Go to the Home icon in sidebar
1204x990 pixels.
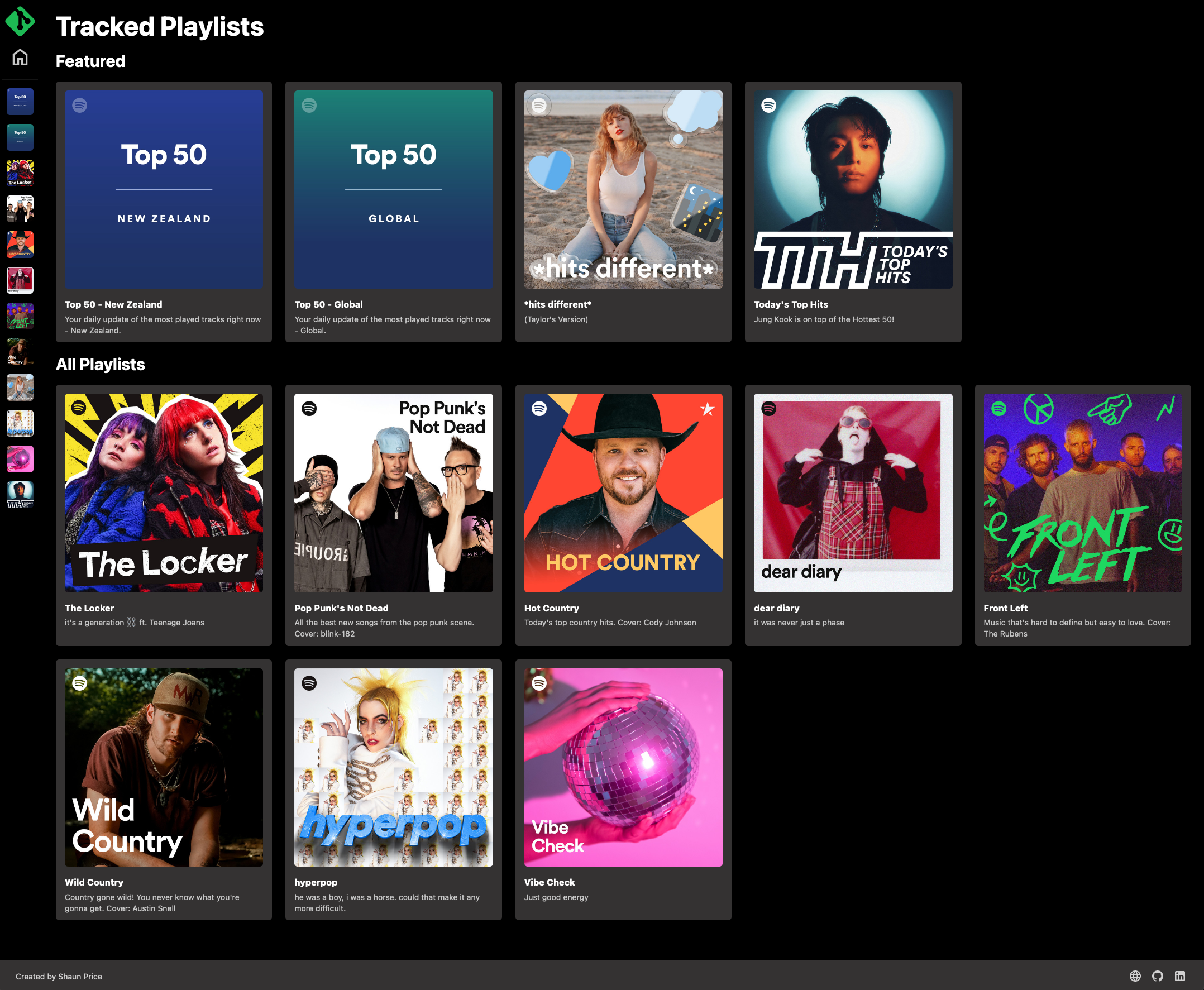[20, 57]
